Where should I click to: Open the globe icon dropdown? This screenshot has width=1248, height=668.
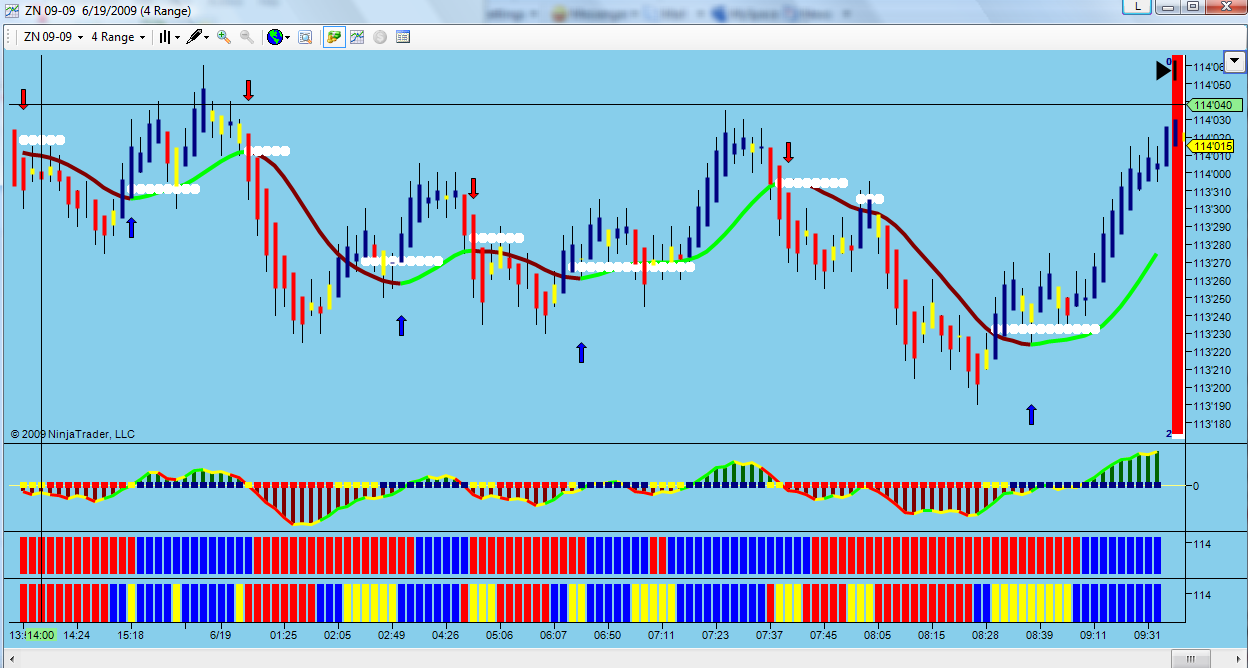coord(278,37)
